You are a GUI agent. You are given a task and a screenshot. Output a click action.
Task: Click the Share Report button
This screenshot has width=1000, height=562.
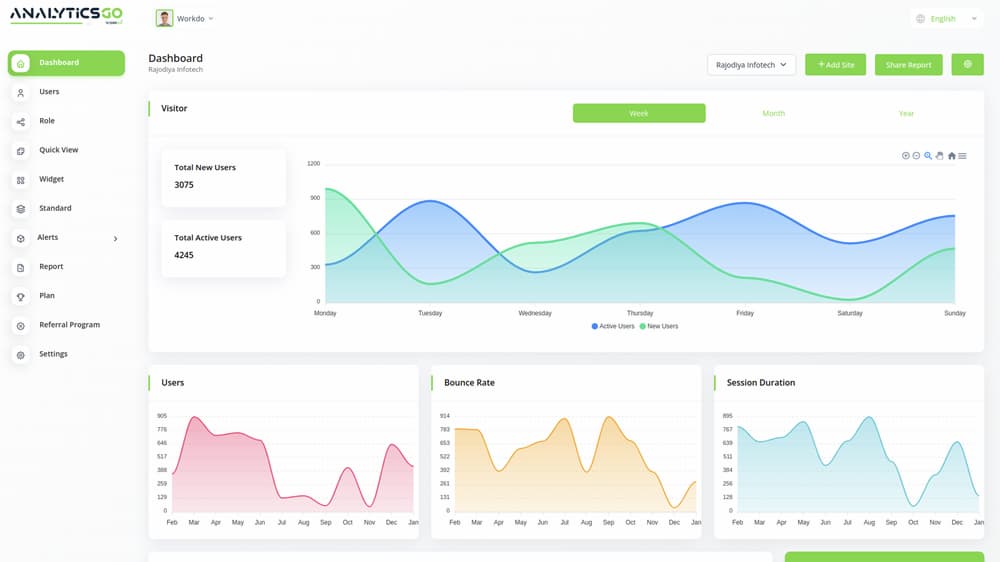[908, 64]
